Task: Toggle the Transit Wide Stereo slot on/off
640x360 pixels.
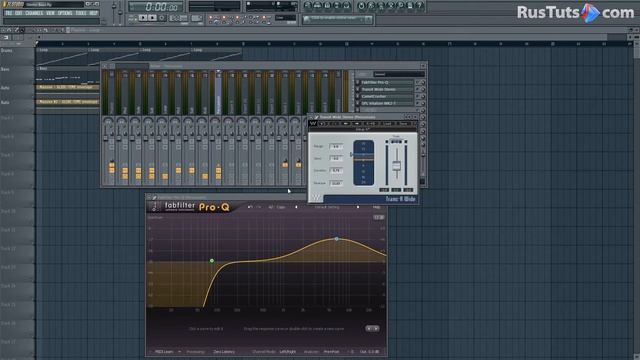Action: click(358, 89)
